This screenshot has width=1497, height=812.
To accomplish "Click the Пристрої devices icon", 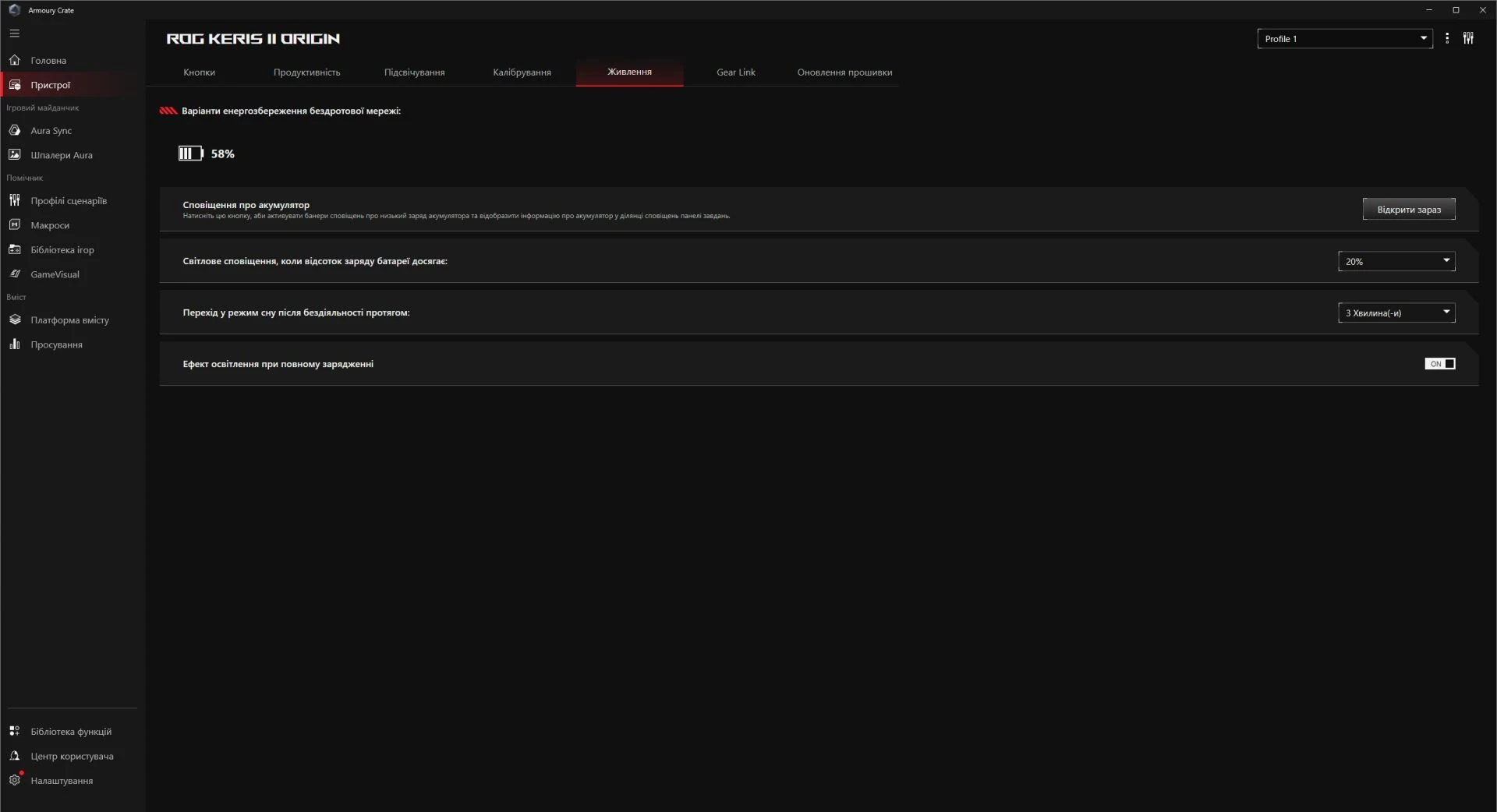I will click(x=14, y=85).
